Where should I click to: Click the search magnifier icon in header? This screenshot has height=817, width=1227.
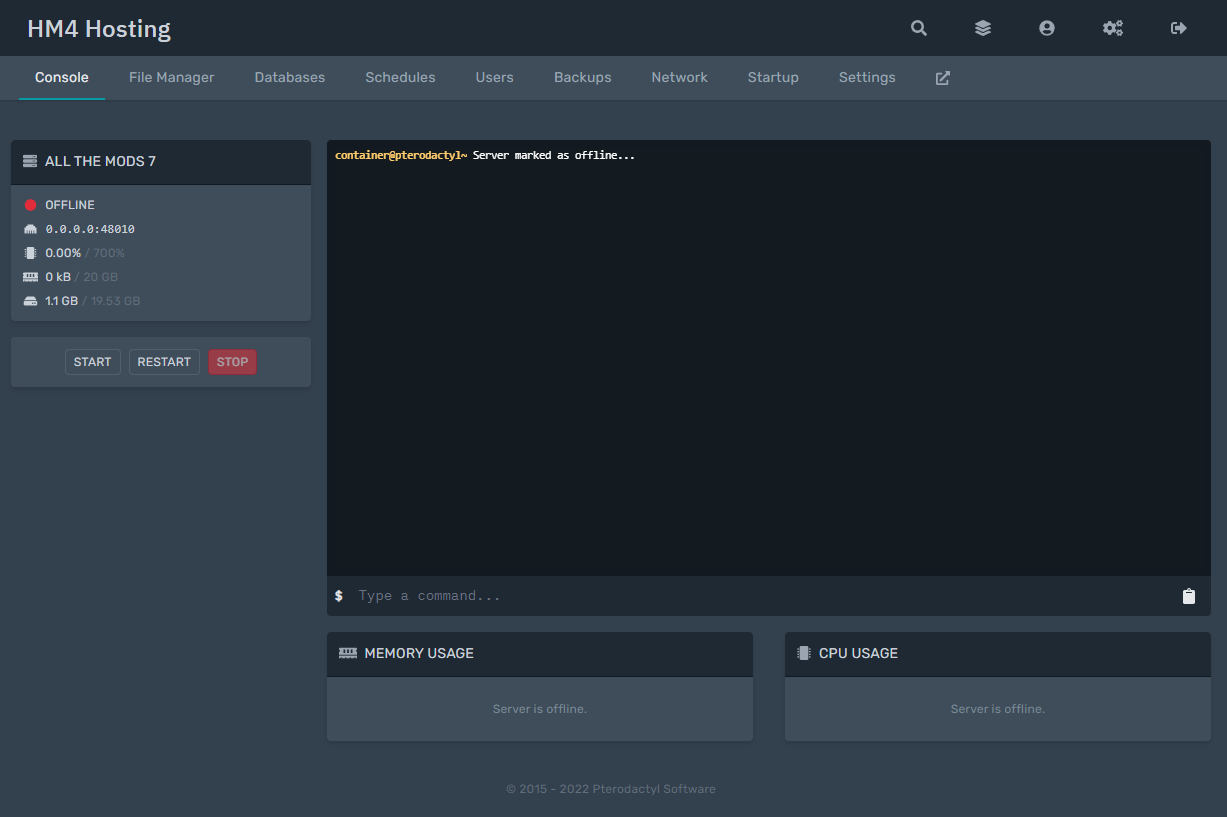[x=918, y=28]
